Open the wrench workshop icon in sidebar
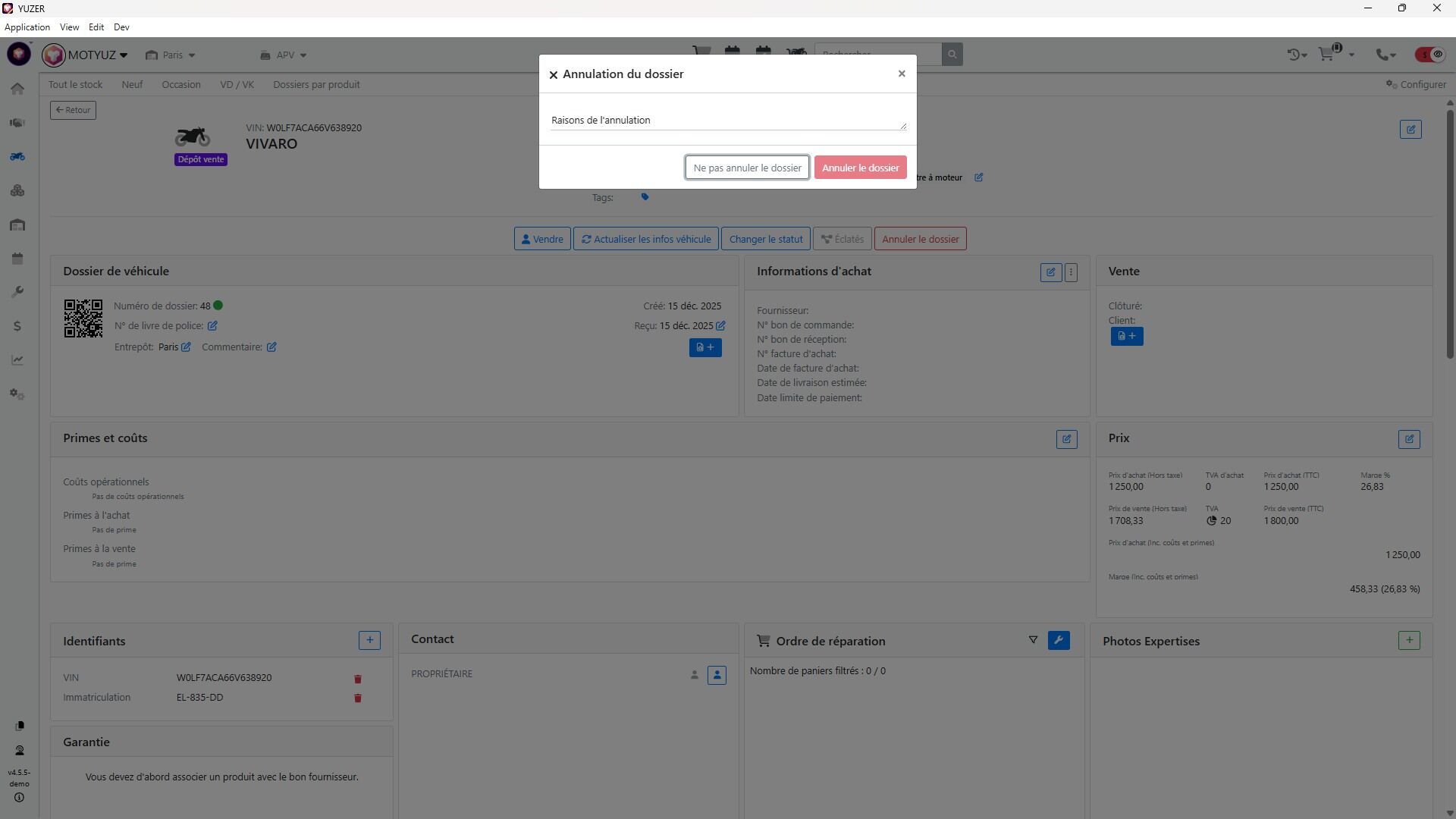1456x819 pixels. 17,292
